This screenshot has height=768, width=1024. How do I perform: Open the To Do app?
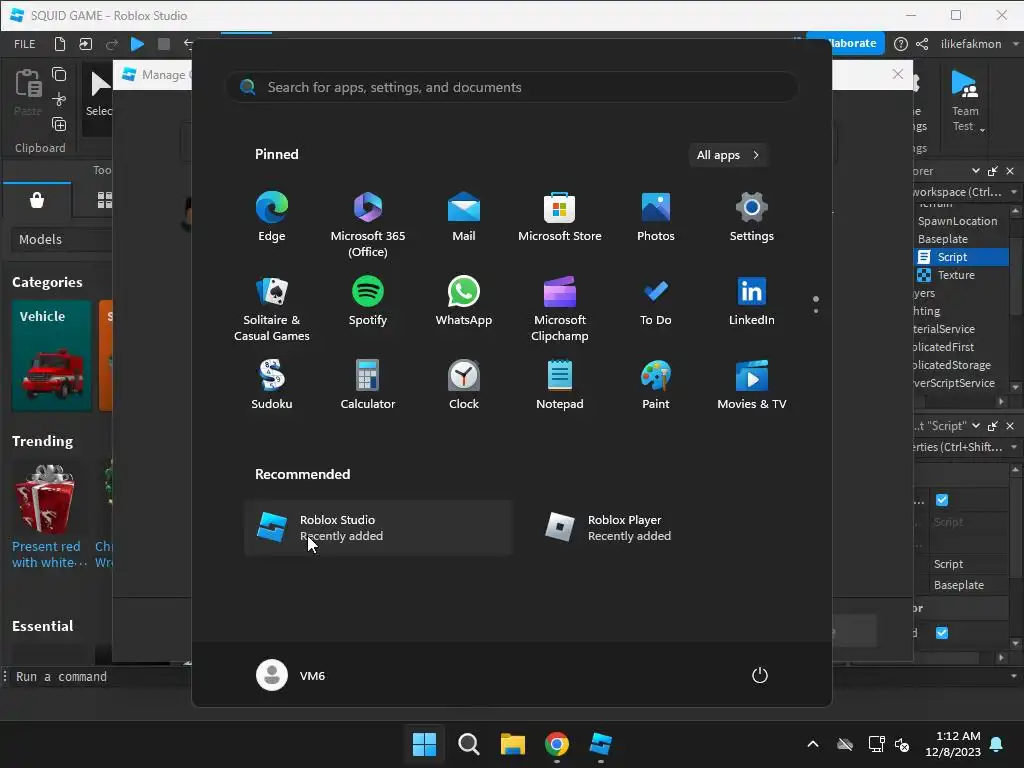click(x=656, y=300)
